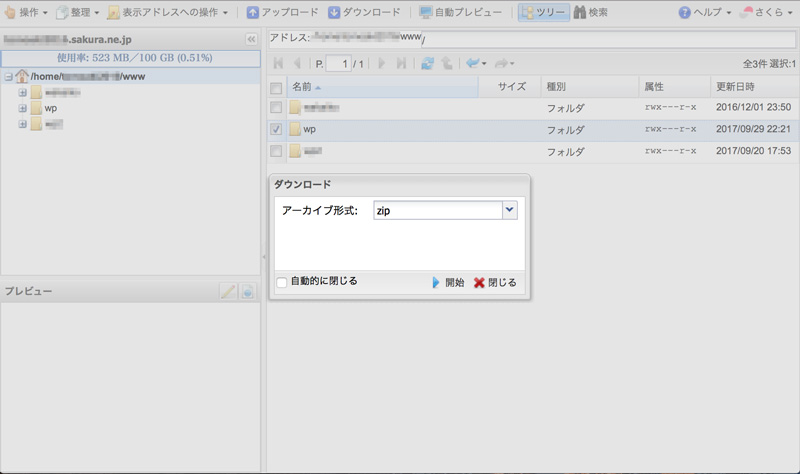Uncheck the wp folder checkbox
The image size is (800, 474).
276,130
